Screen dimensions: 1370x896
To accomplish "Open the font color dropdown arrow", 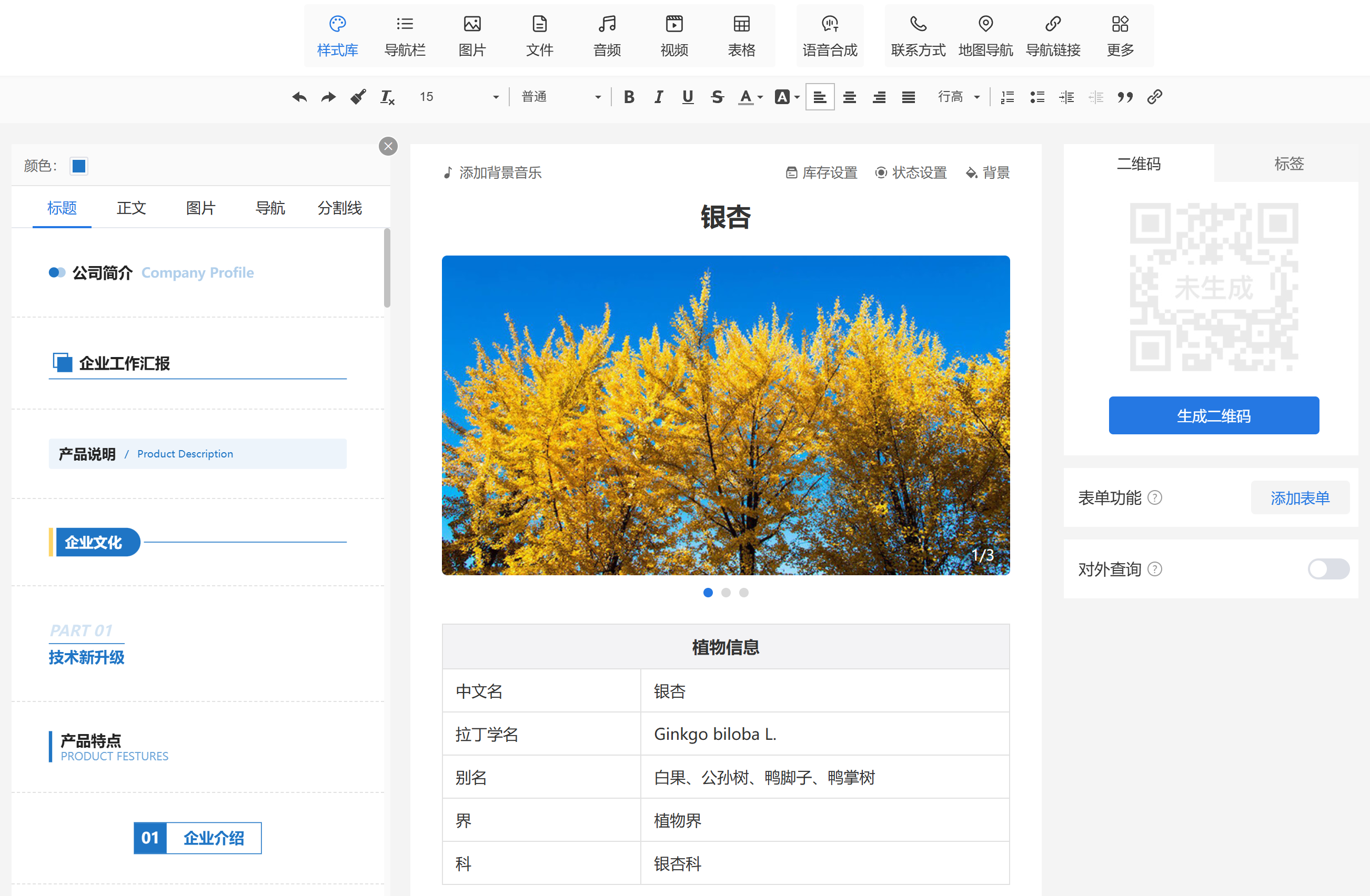I will click(x=760, y=98).
